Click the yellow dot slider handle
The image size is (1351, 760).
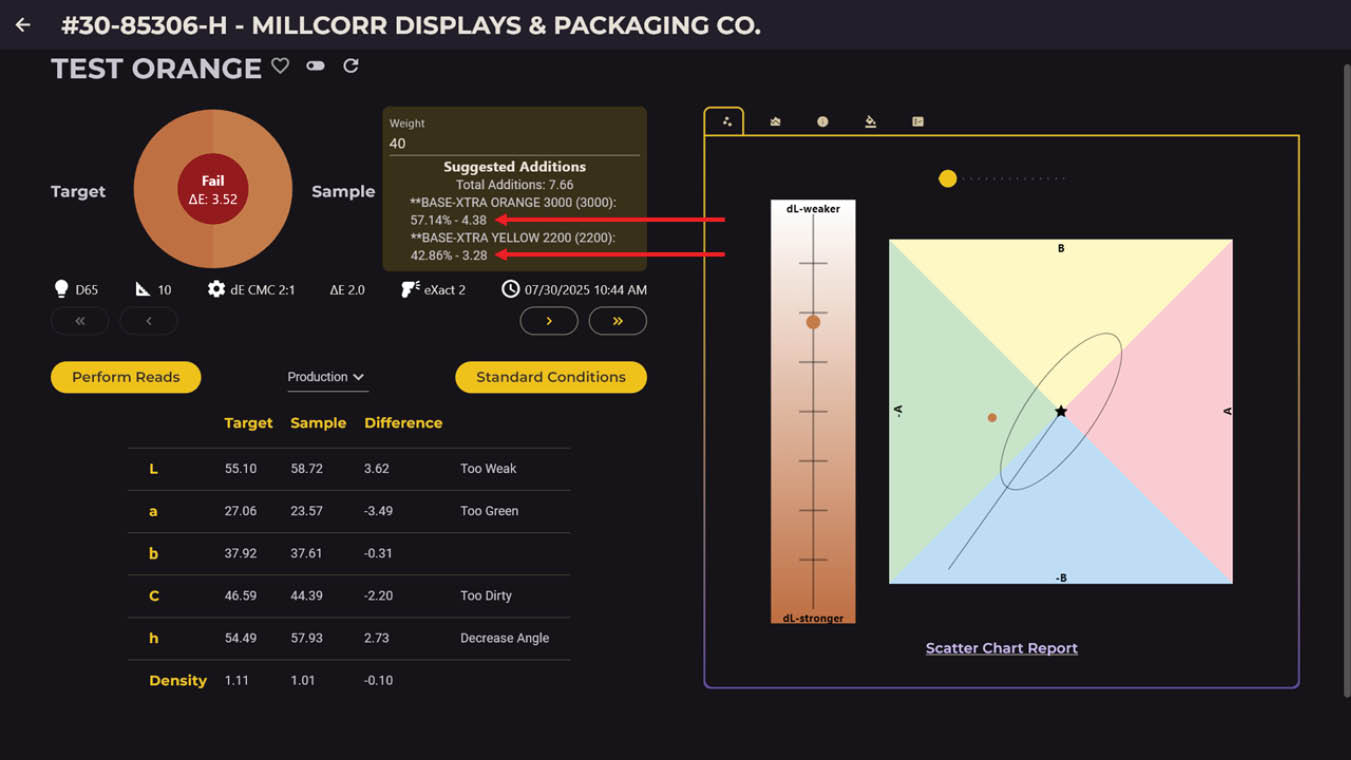(x=947, y=179)
